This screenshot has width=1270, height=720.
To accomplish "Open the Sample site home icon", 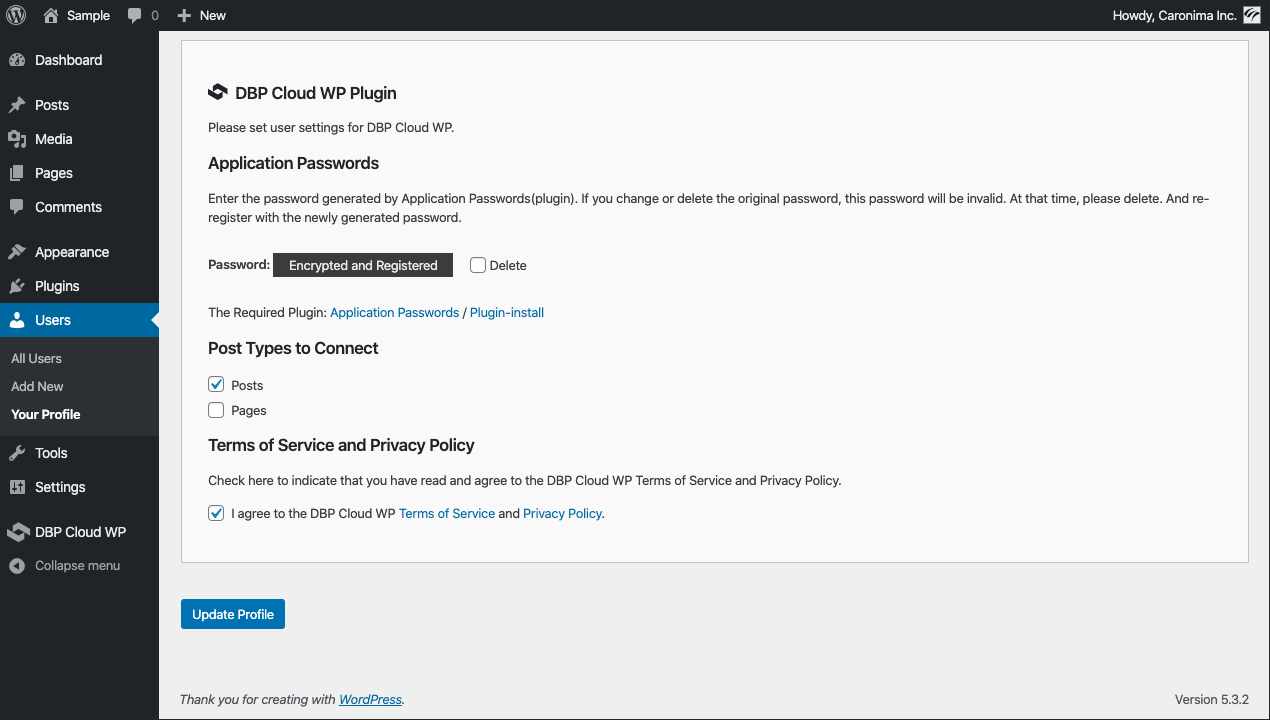I will coord(52,15).
